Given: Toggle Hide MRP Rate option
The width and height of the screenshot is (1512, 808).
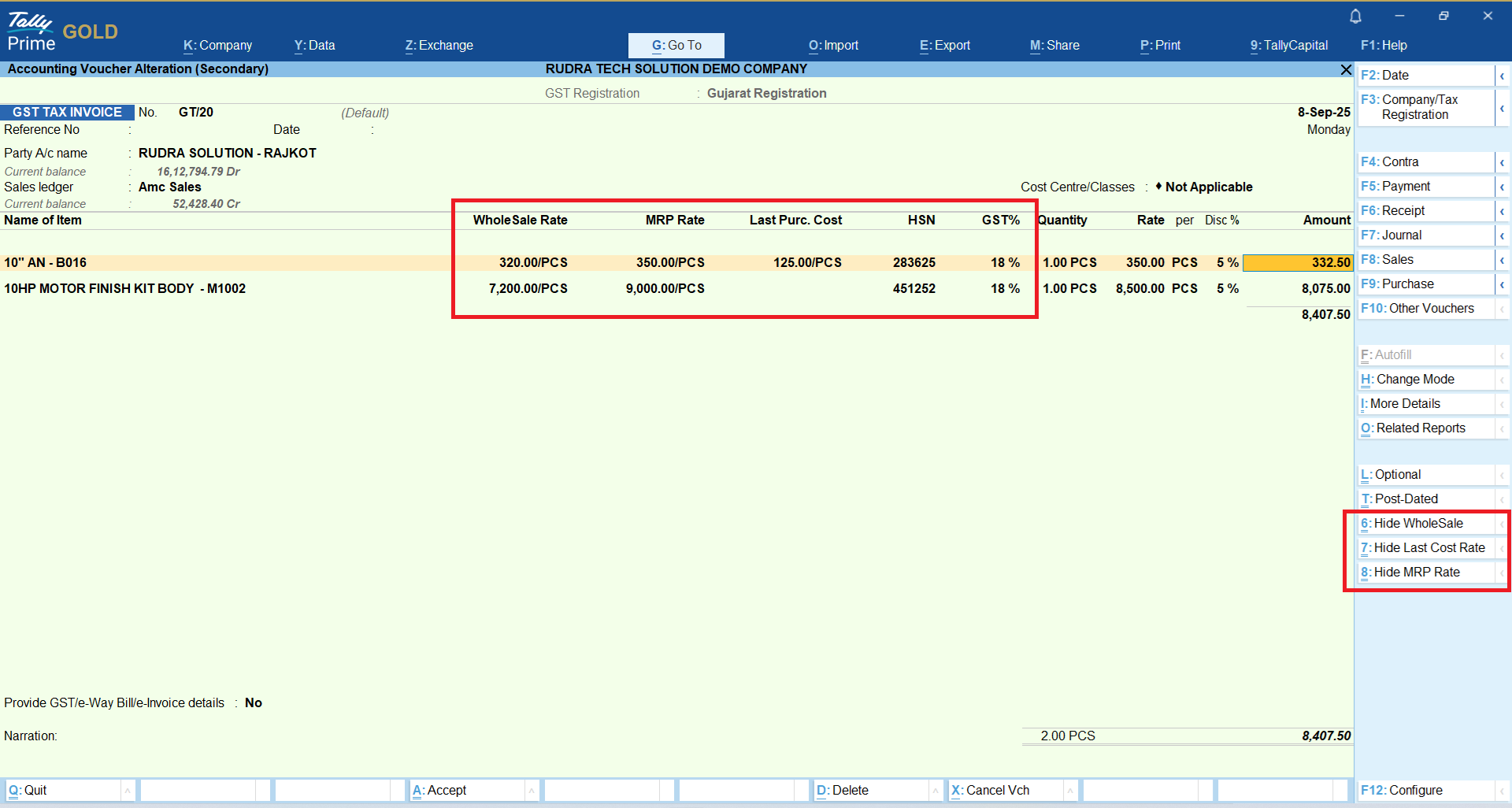Looking at the screenshot, I should [x=1416, y=573].
